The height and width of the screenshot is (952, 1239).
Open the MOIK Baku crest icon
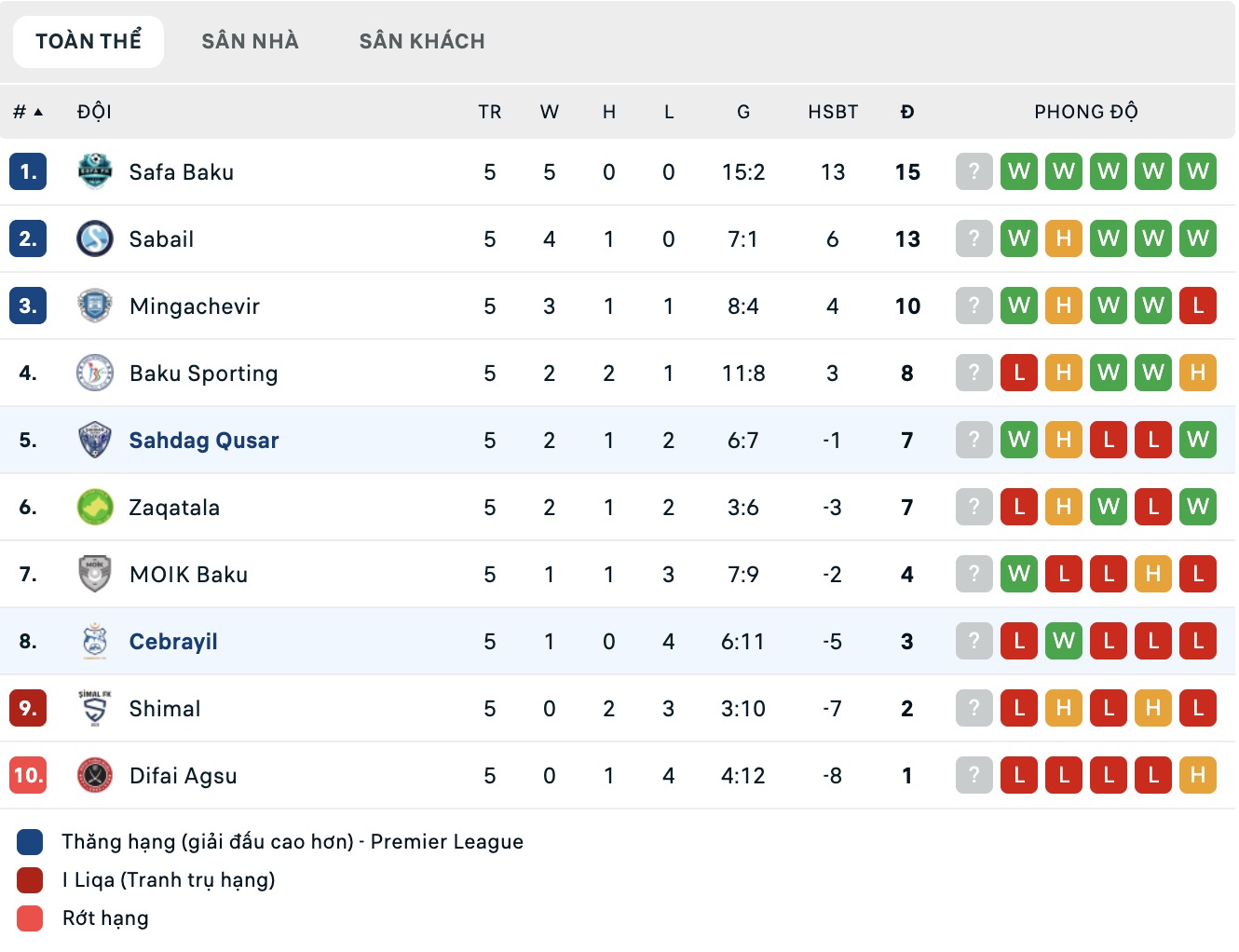pos(95,575)
